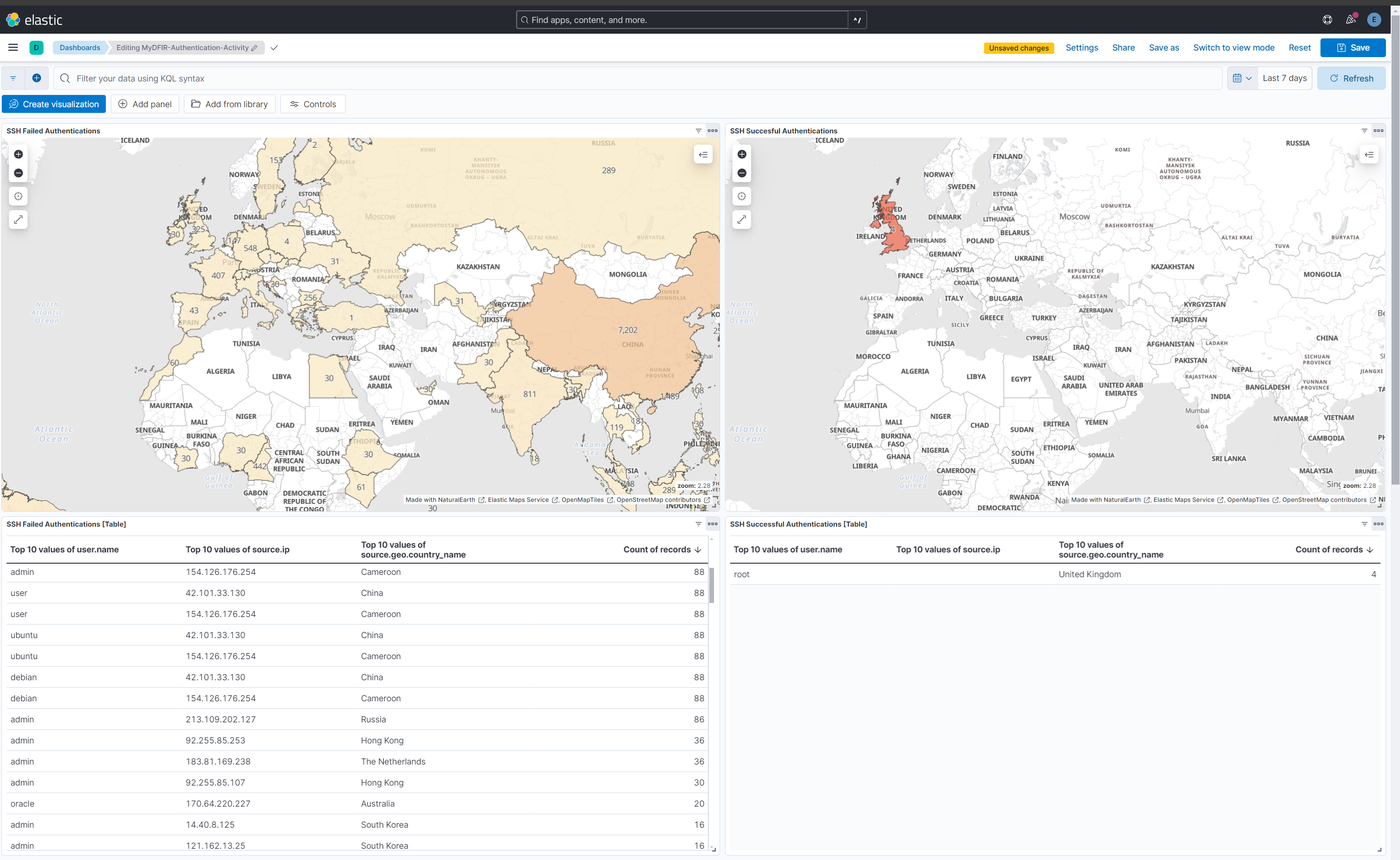This screenshot has width=1400, height=860.
Task: Toggle the filter pill options next to the KQL bar
Action: tap(13, 78)
